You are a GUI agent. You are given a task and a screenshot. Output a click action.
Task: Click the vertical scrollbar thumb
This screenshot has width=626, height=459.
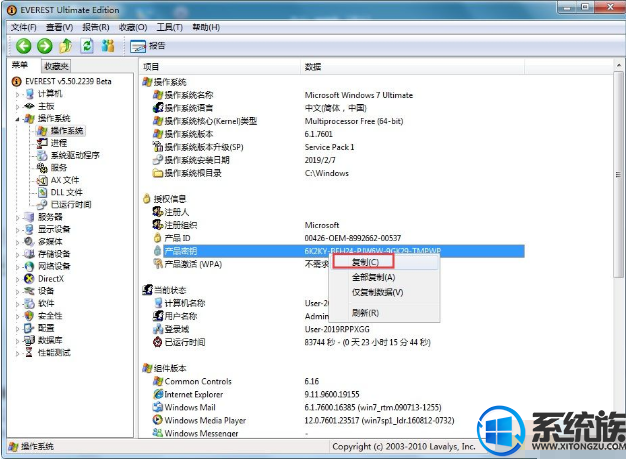(618, 174)
